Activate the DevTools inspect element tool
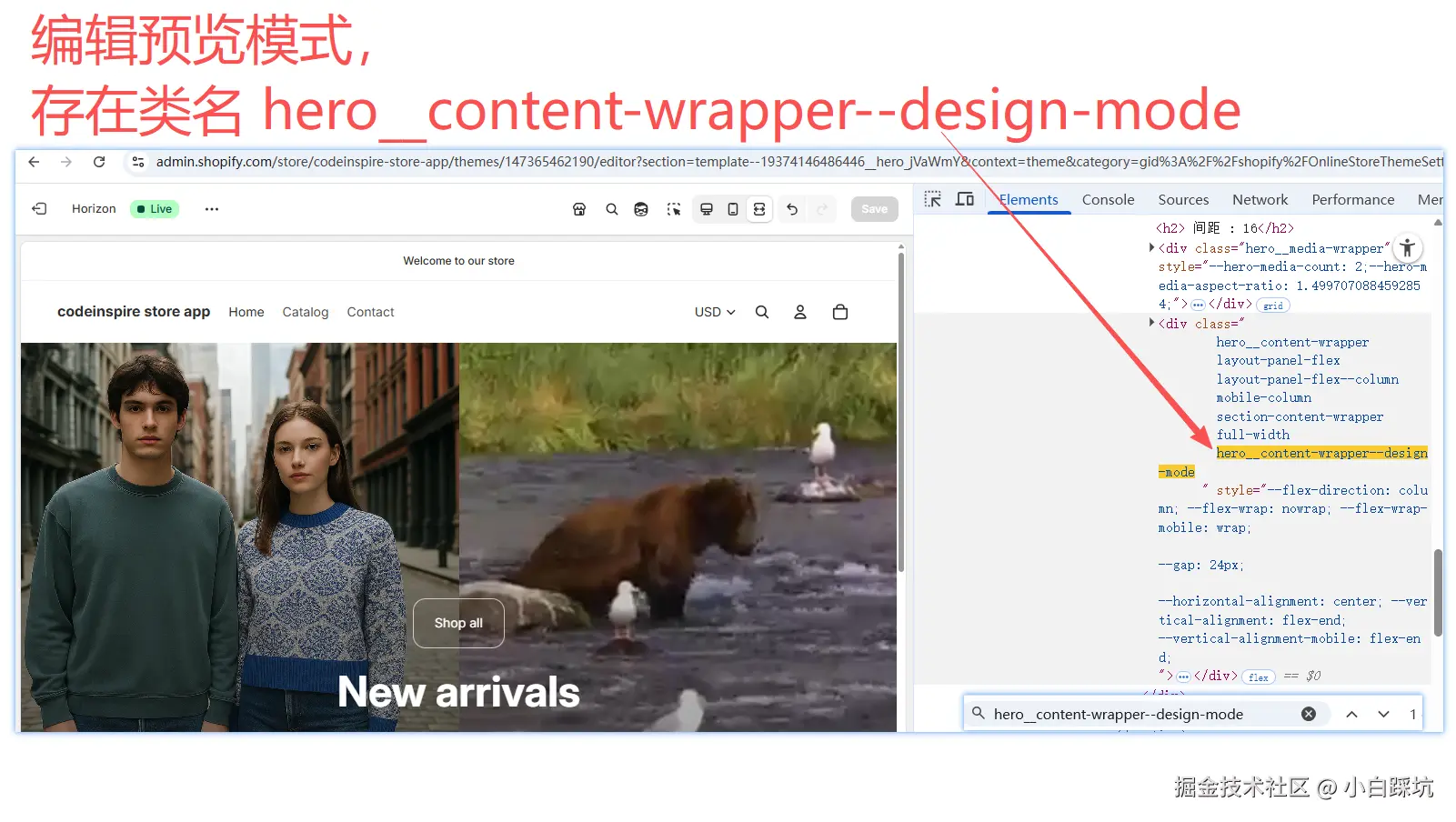Image resolution: width=1456 pixels, height=822 pixels. [x=933, y=199]
